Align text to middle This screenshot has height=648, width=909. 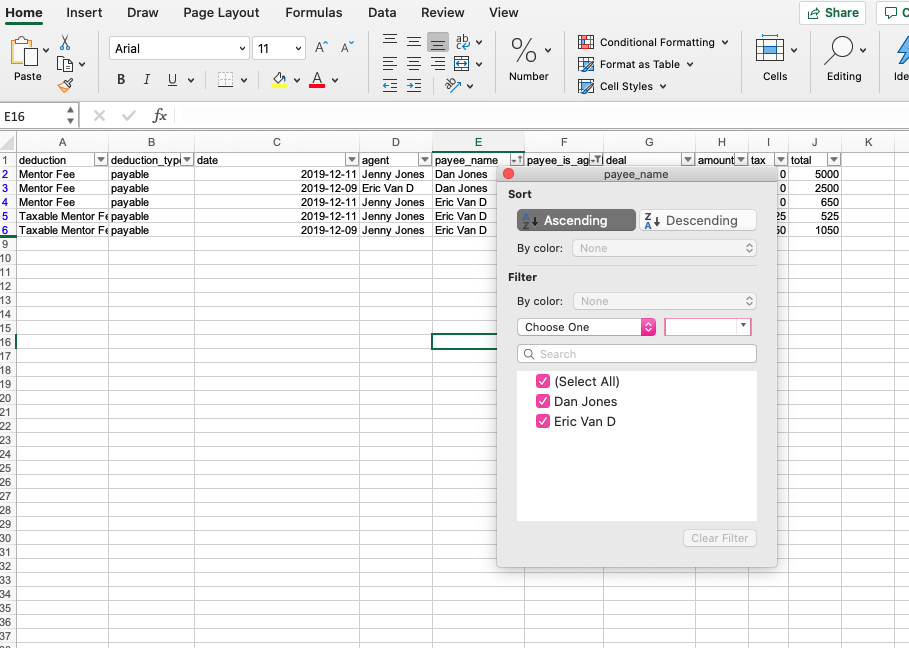[414, 41]
